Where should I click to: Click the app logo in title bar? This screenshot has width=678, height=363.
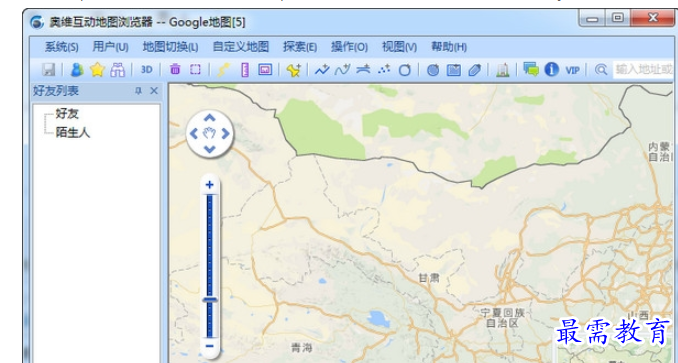[x=37, y=22]
